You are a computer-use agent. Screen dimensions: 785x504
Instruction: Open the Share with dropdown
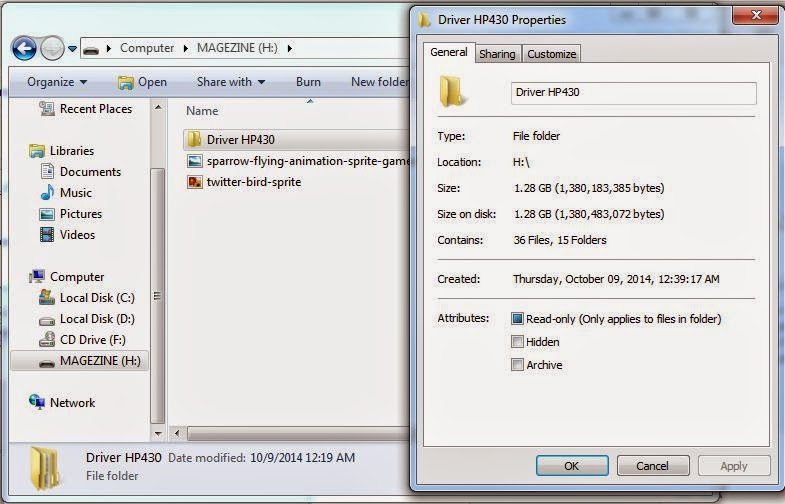click(x=231, y=82)
